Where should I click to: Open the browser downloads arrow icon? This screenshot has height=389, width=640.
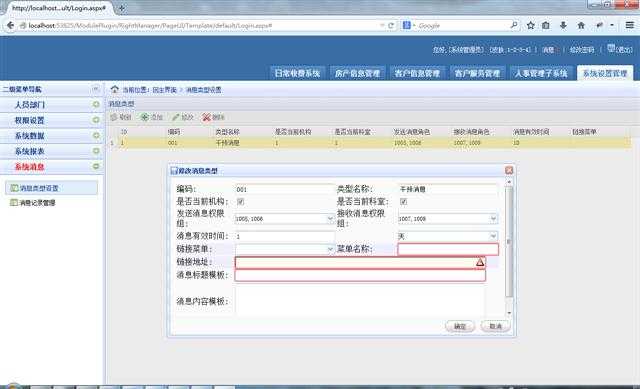[x=563, y=25]
